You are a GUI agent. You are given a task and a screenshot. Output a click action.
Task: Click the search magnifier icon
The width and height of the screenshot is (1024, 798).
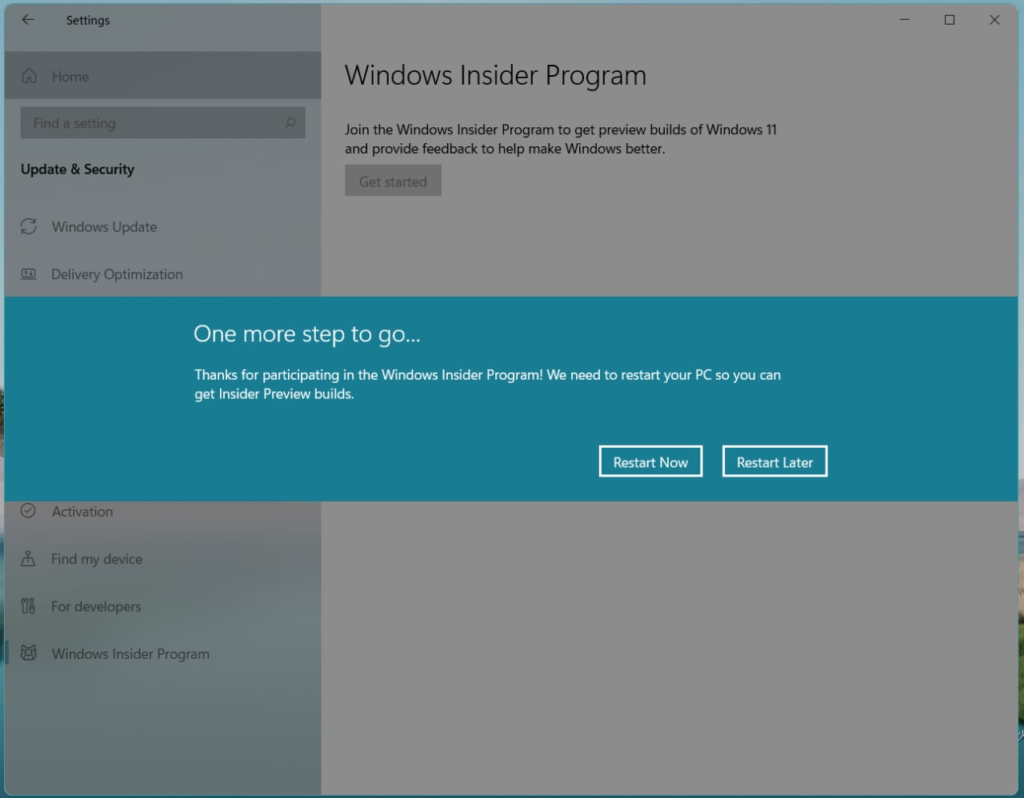[x=290, y=123]
